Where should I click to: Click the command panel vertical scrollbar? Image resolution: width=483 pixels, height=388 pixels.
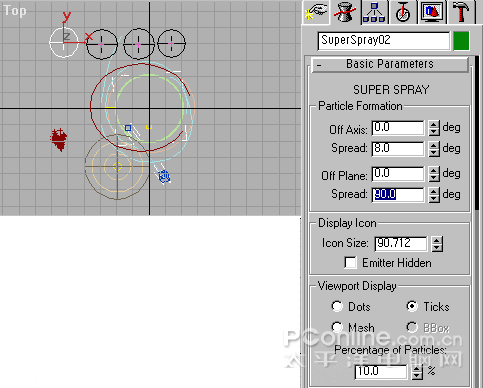coord(477,133)
